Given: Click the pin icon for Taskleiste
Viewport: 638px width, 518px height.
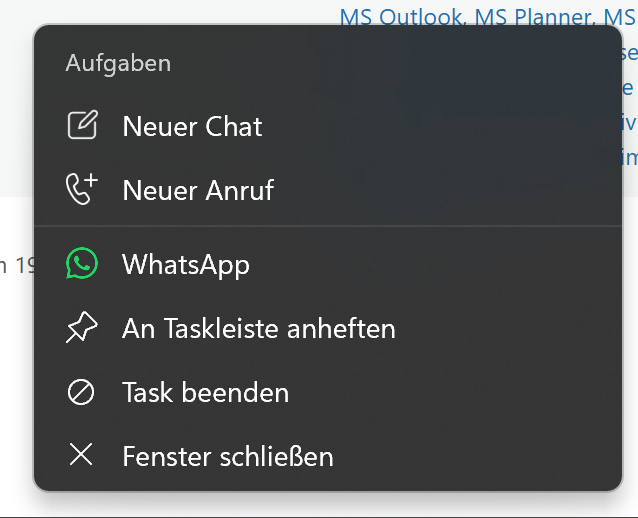Looking at the screenshot, I should 81,328.
